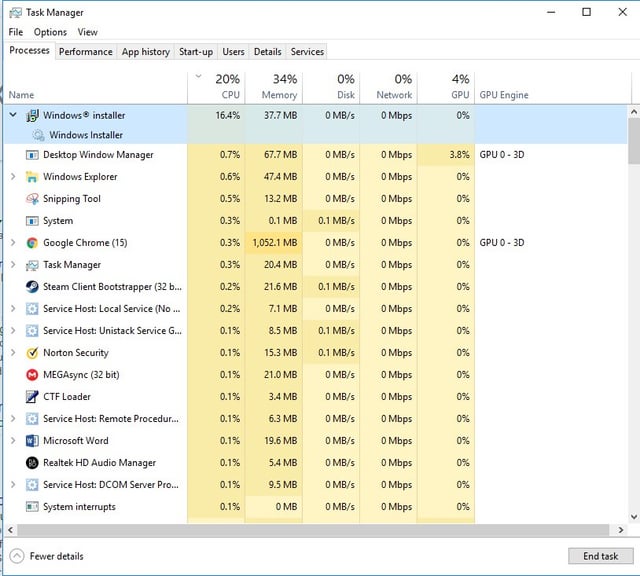
Task: Expand the Microsoft Word process group
Action: pyautogui.click(x=13, y=441)
